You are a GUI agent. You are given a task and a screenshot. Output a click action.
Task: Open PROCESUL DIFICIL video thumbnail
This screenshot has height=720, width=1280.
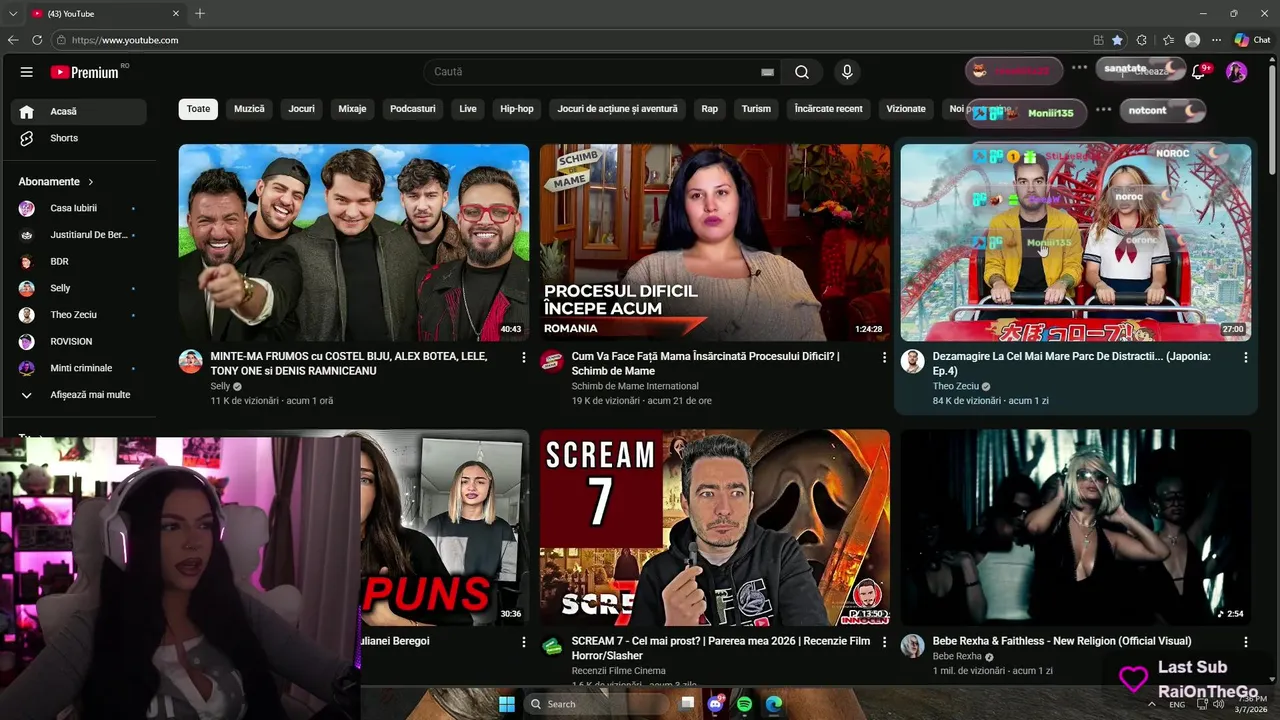(715, 242)
